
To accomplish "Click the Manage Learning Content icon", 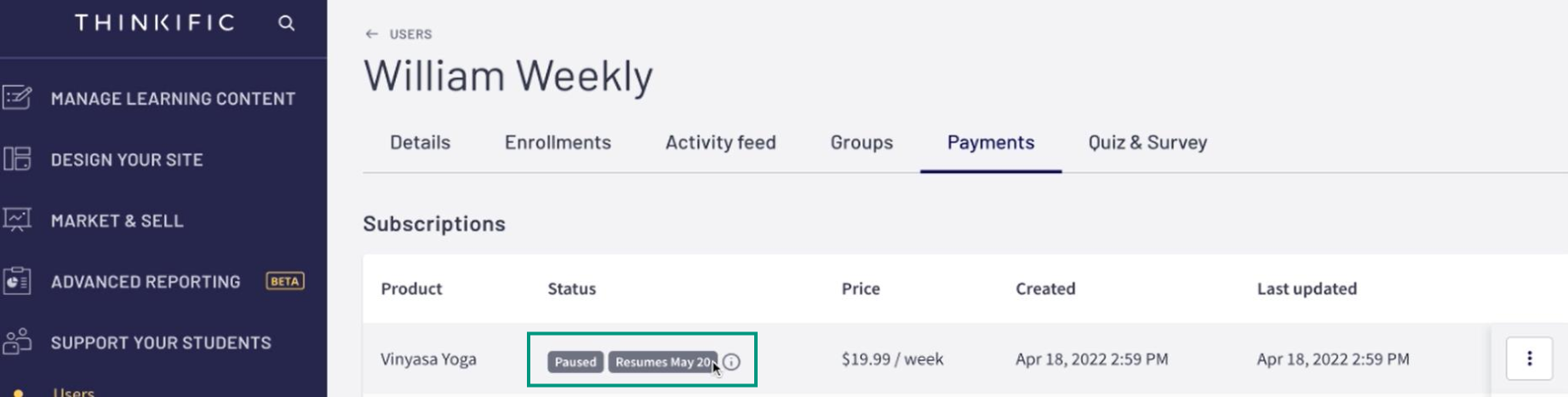I will [x=18, y=98].
